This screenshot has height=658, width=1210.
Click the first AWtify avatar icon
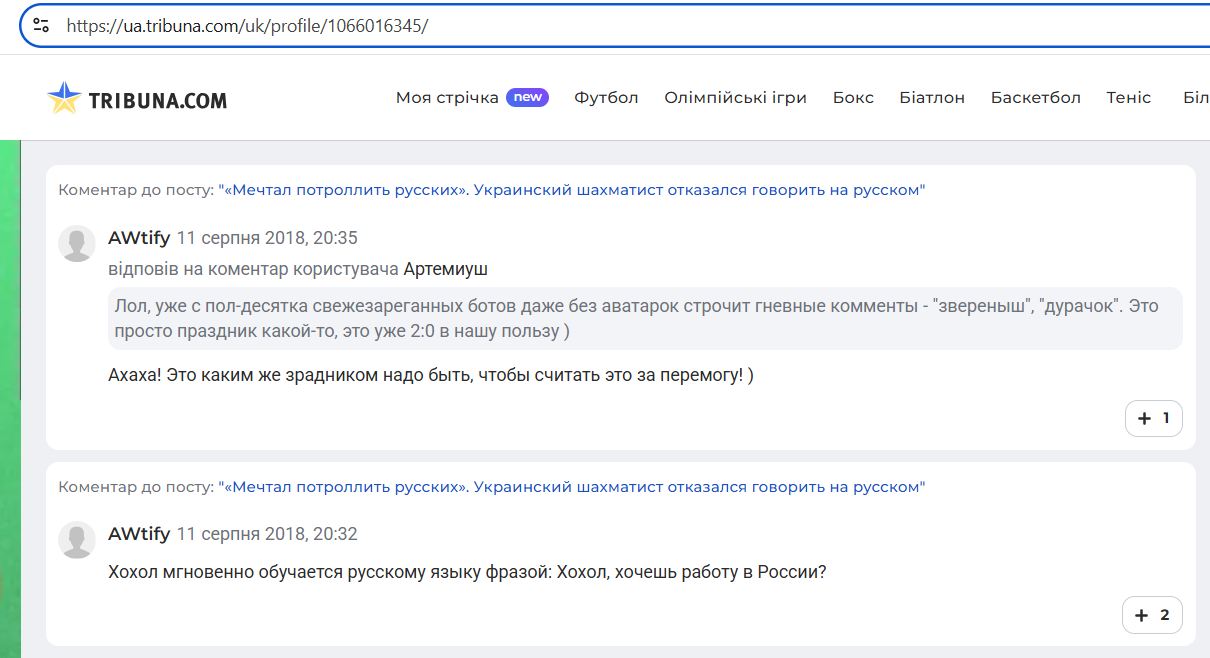pos(77,243)
